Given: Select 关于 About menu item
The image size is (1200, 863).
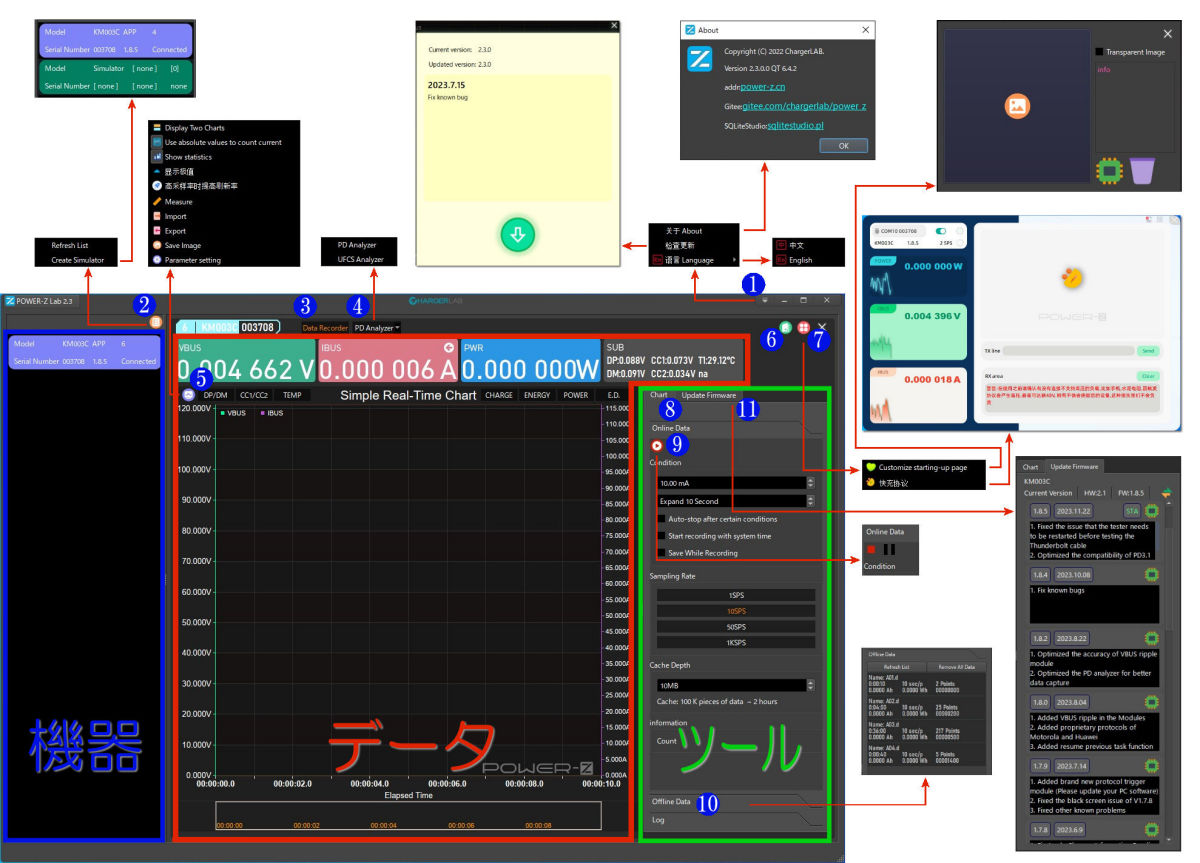Looking at the screenshot, I should tap(694, 231).
